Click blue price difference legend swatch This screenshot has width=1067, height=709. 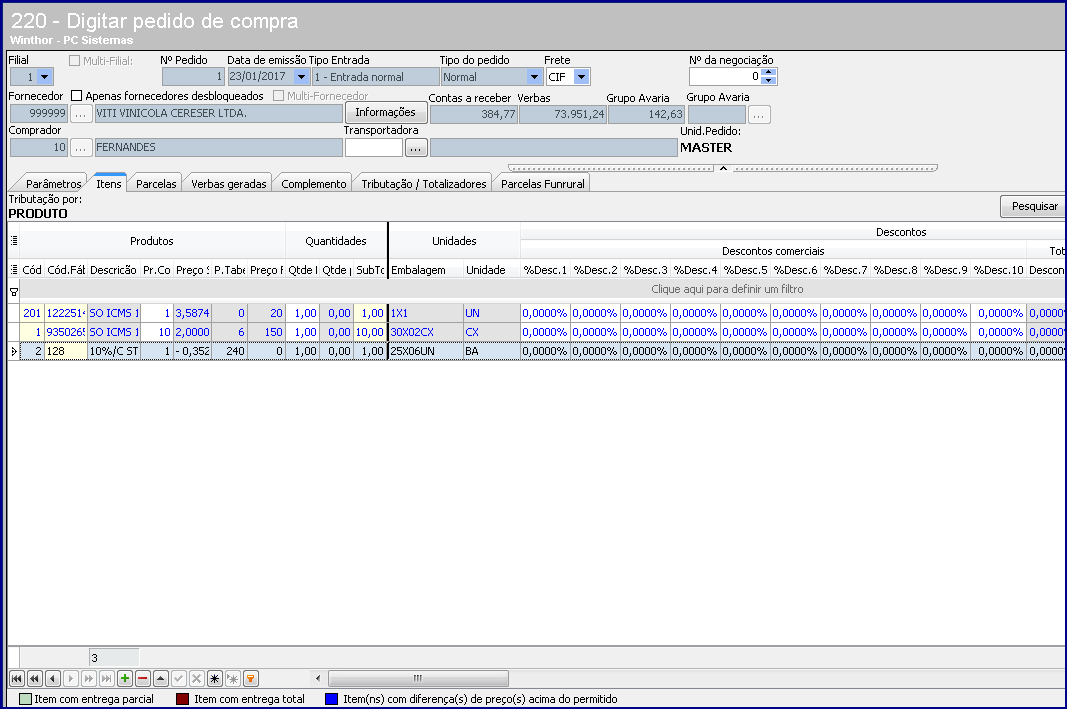tap(331, 699)
